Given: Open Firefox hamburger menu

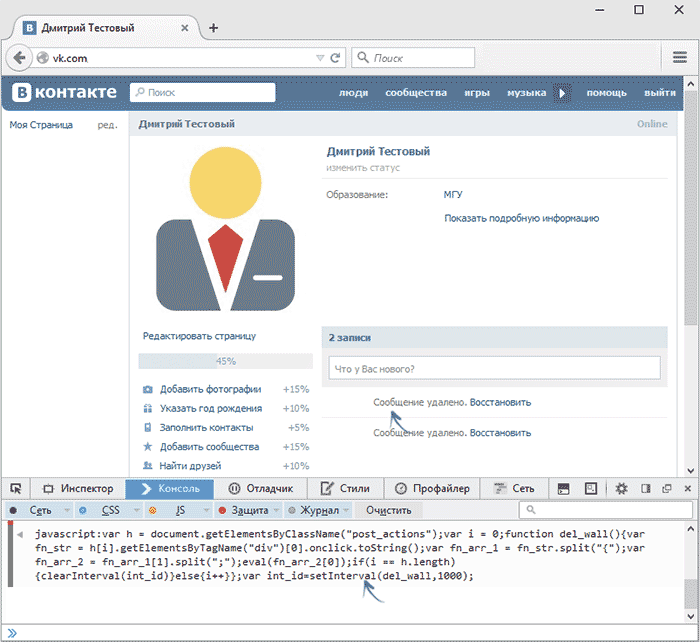Looking at the screenshot, I should [679, 57].
